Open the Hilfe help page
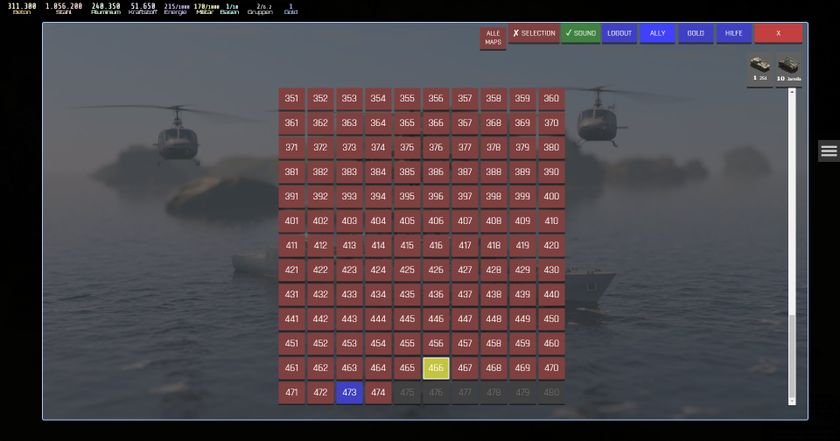This screenshot has height=441, width=840. (x=734, y=33)
